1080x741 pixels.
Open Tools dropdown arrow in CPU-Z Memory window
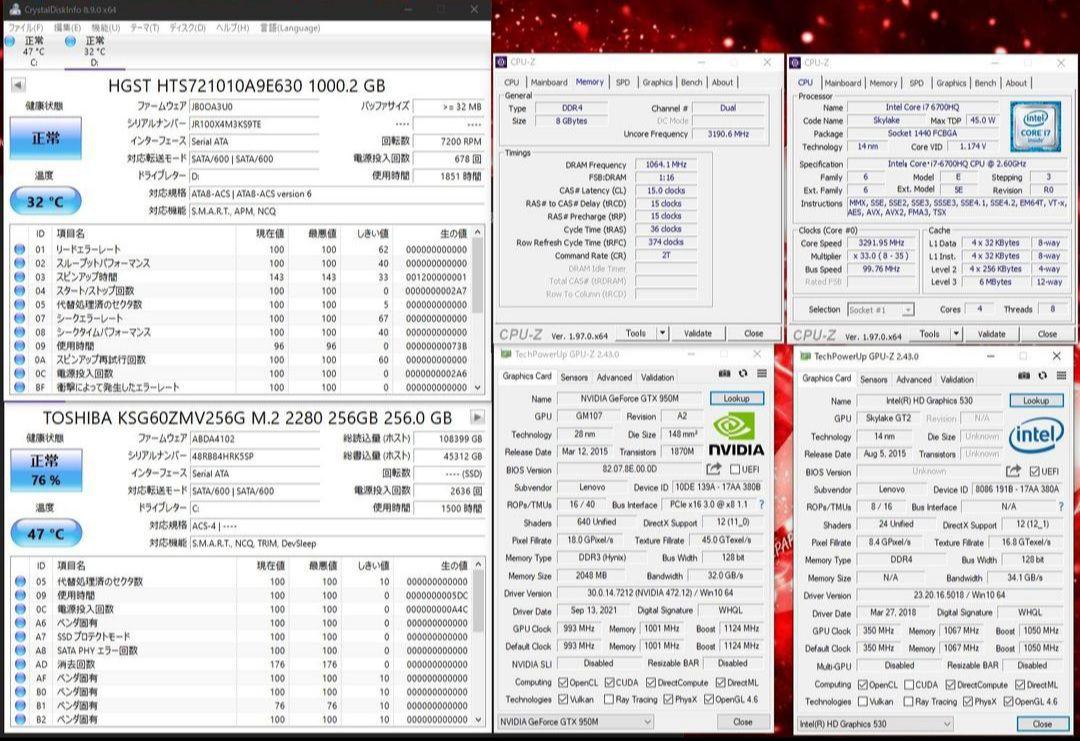pyautogui.click(x=662, y=333)
